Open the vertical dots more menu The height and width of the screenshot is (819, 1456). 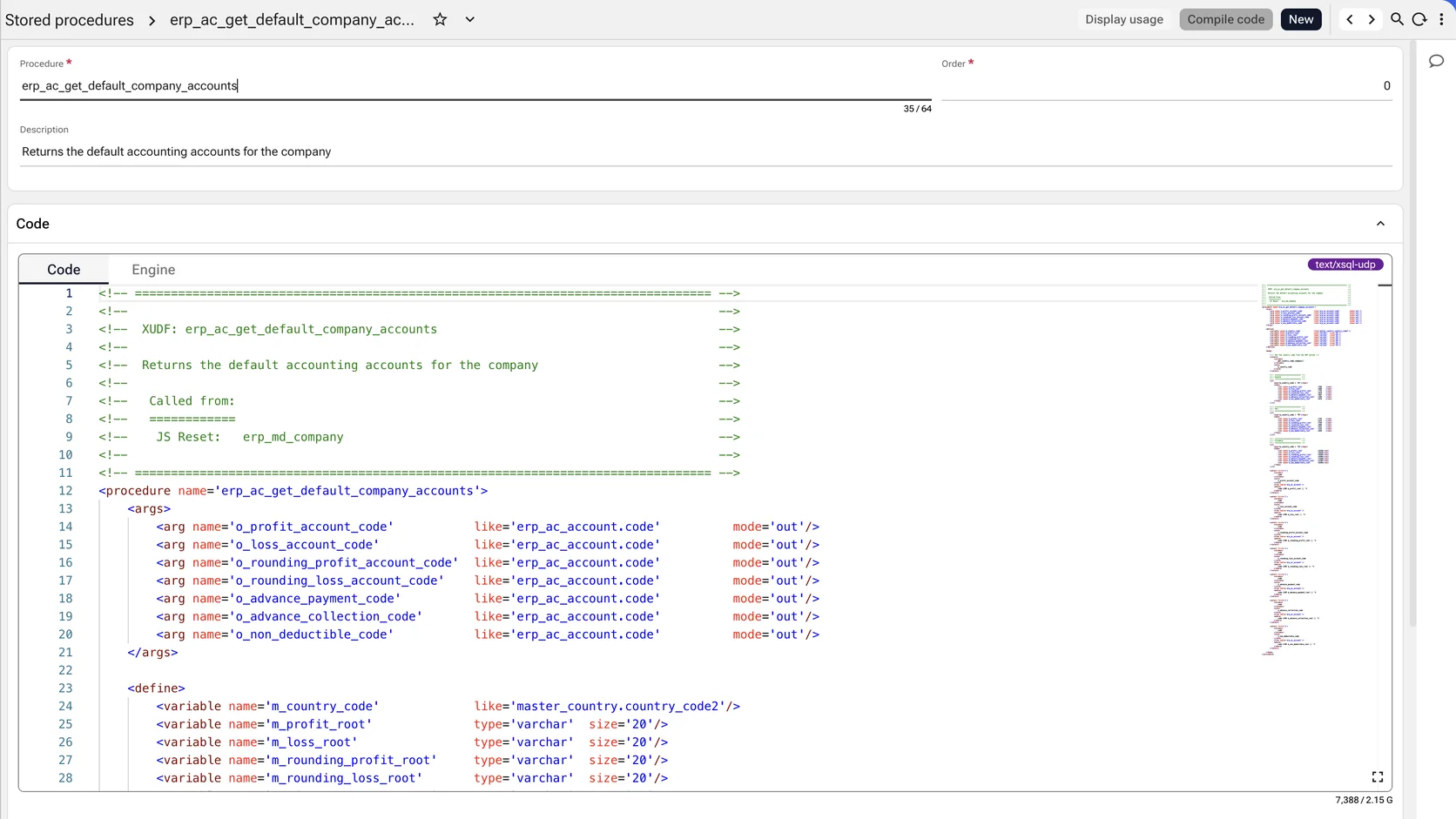[x=1441, y=19]
